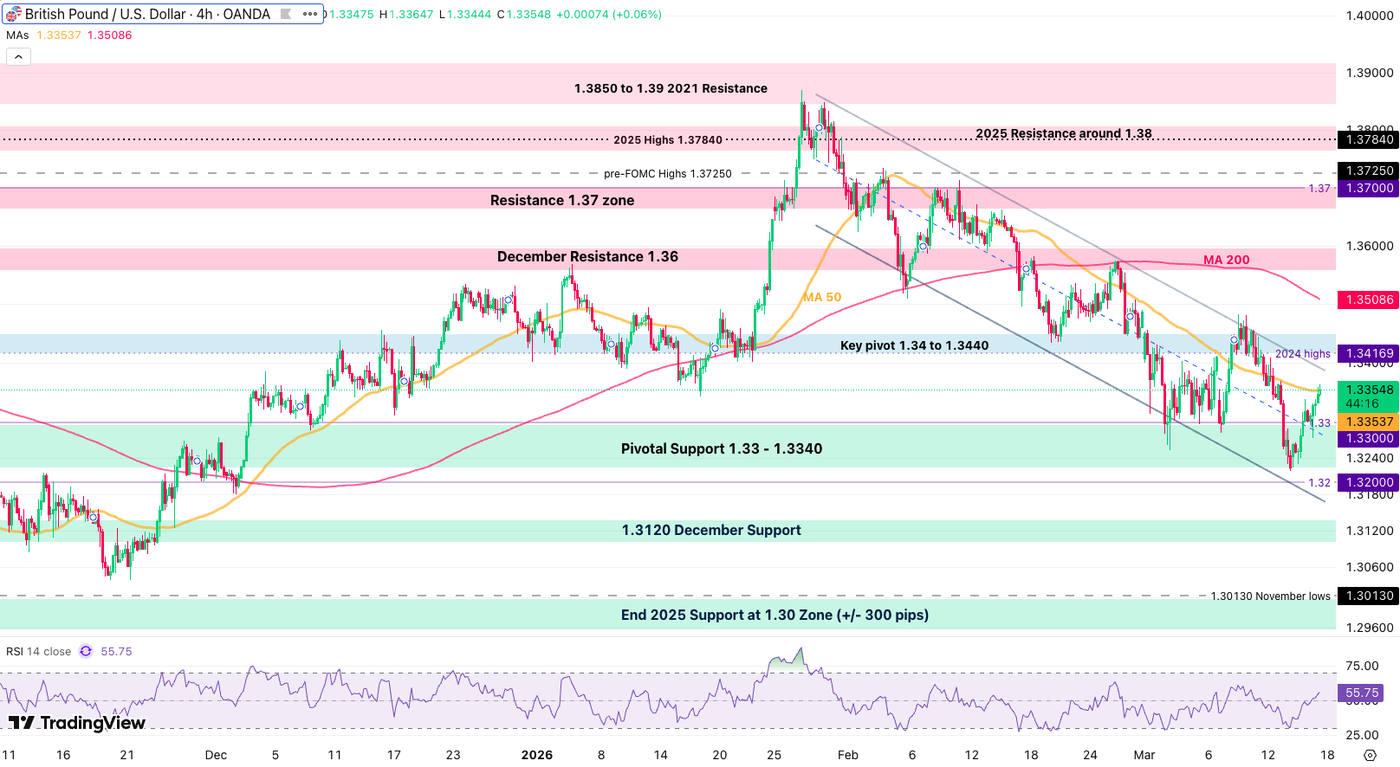Click the orange MA 50 line label
This screenshot has width=1400, height=767.
pyautogui.click(x=822, y=297)
